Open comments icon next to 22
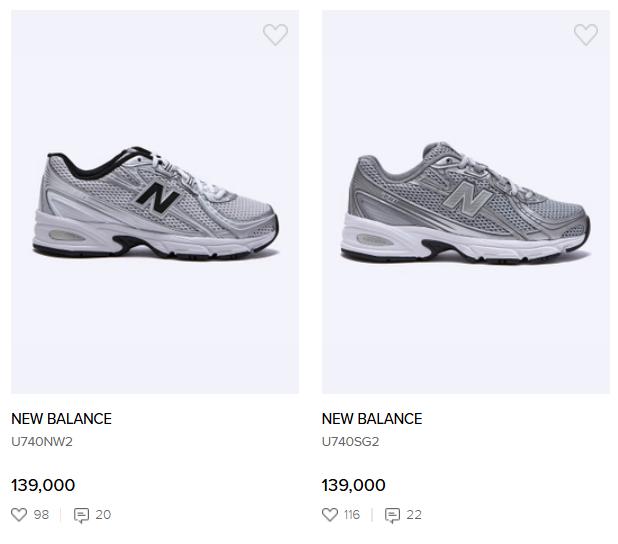Image resolution: width=618 pixels, height=544 pixels. [393, 515]
